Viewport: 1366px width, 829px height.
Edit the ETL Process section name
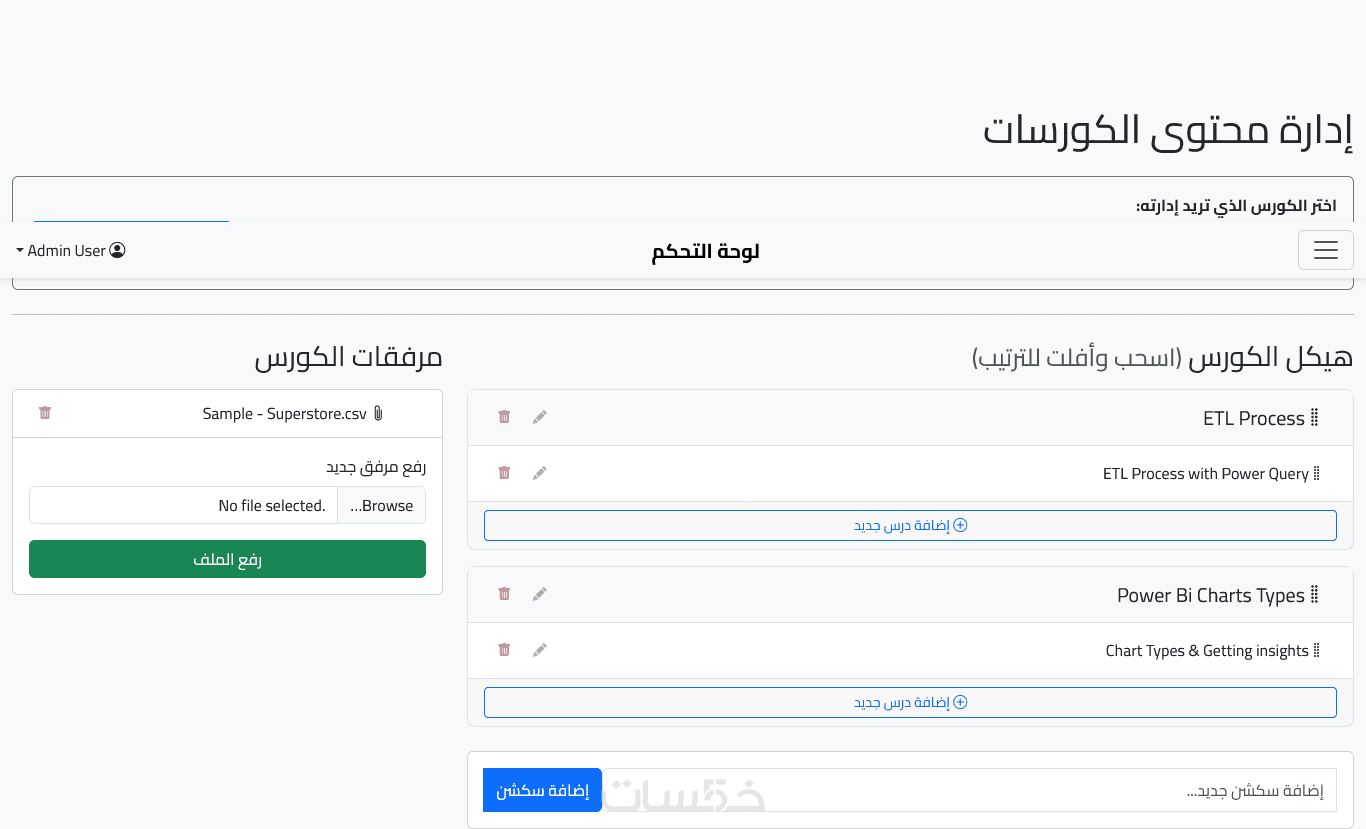[540, 417]
